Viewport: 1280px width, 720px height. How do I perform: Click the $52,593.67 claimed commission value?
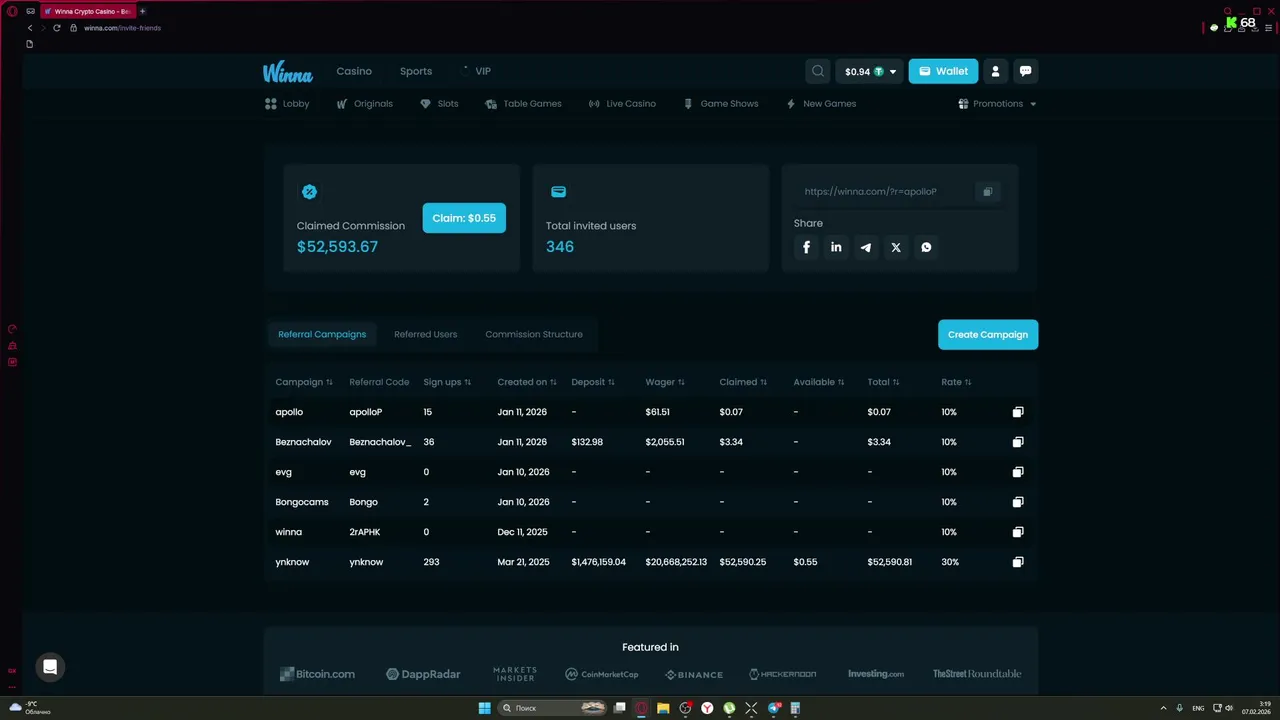337,247
